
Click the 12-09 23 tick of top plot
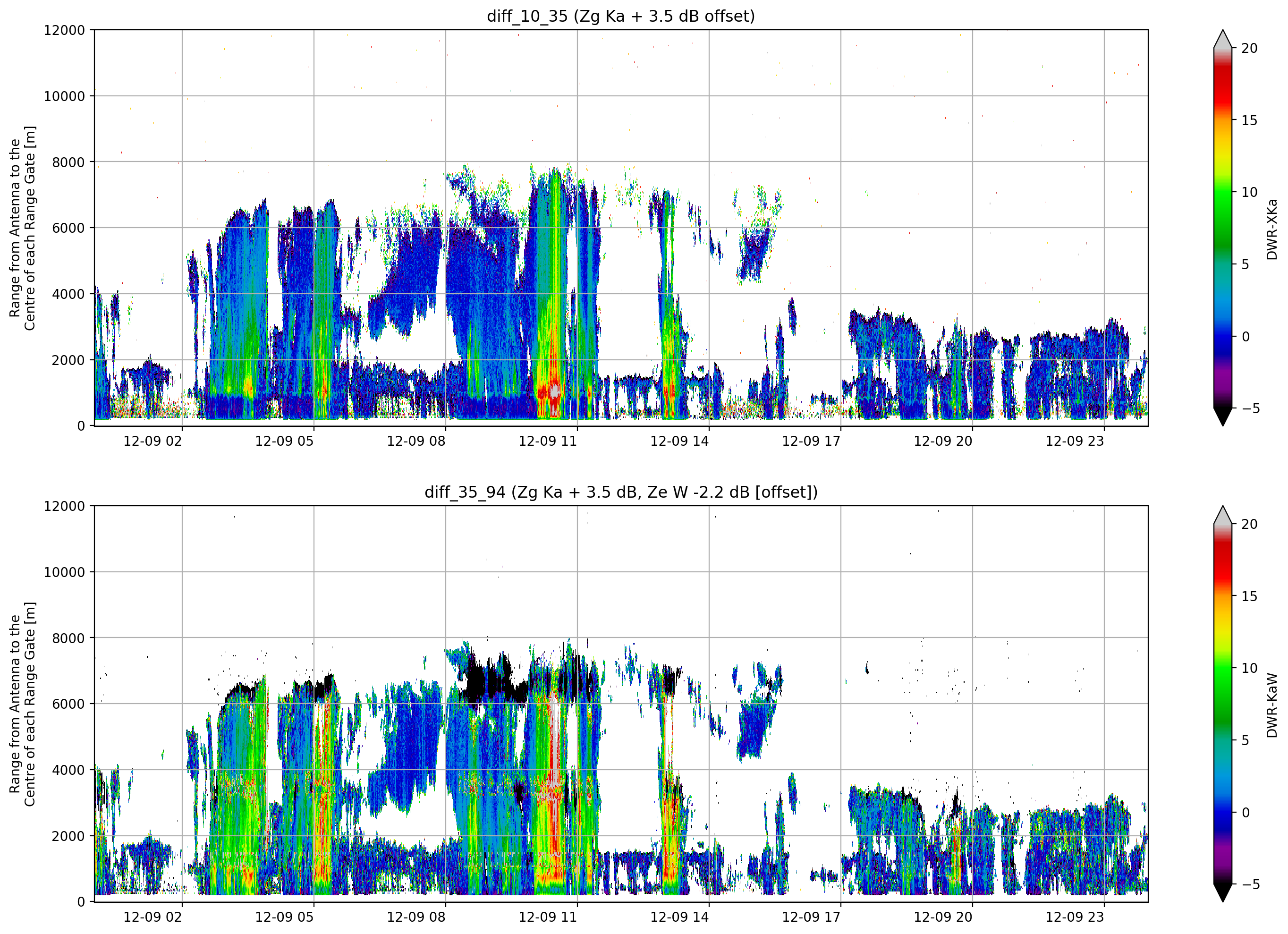1075,442
